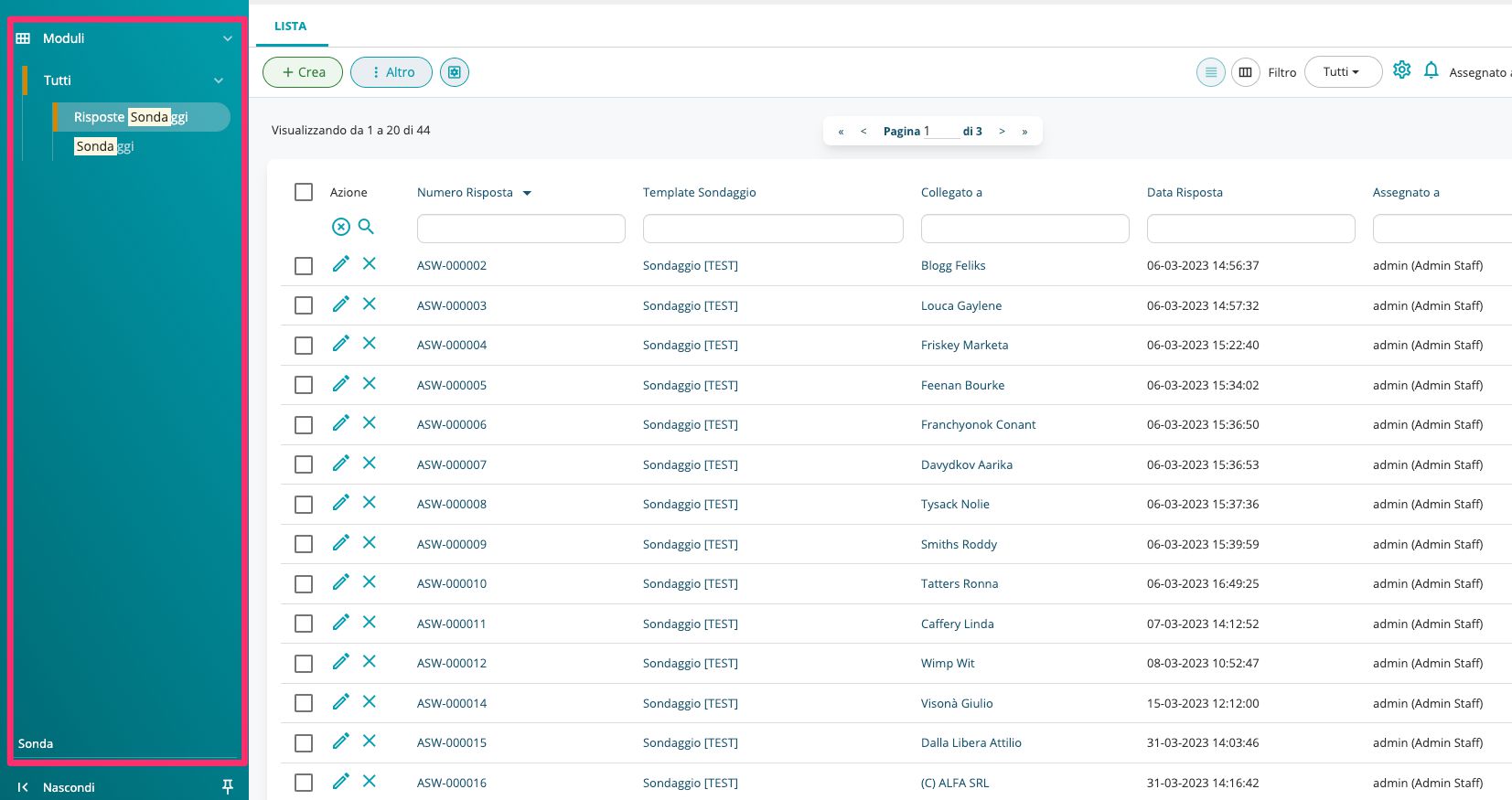Open linked contact Blogg Feliks
Screen dimensions: 1512x800
click(953, 266)
